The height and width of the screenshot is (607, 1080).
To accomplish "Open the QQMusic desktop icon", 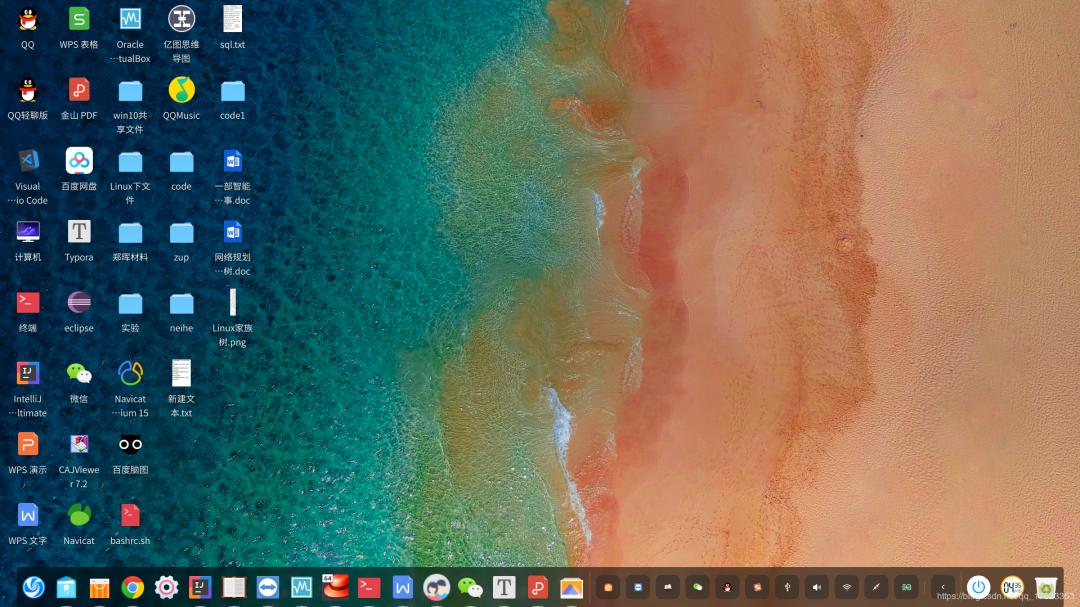I will 181,91.
